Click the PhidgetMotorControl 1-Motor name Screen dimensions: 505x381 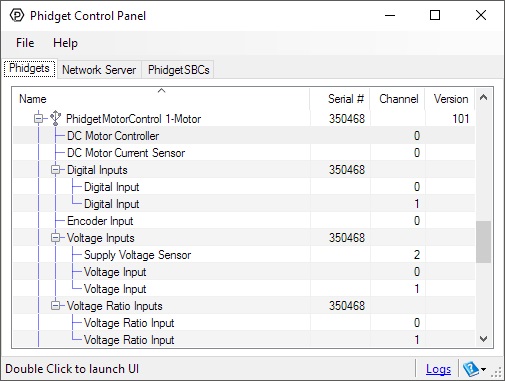click(133, 119)
